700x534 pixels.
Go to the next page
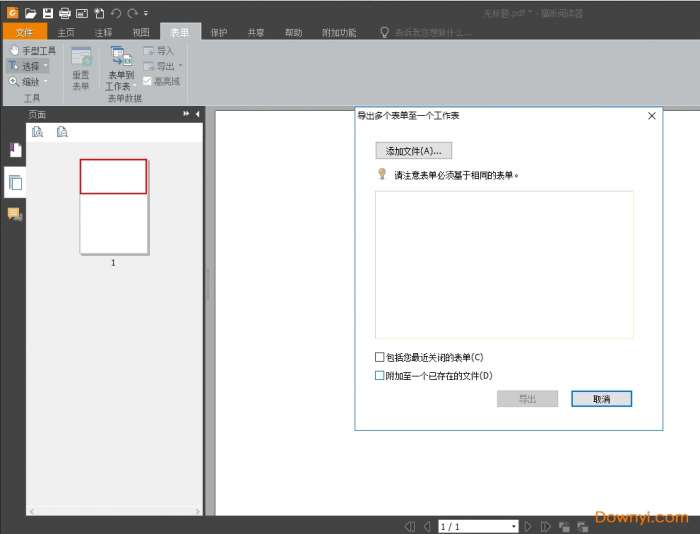[528, 526]
